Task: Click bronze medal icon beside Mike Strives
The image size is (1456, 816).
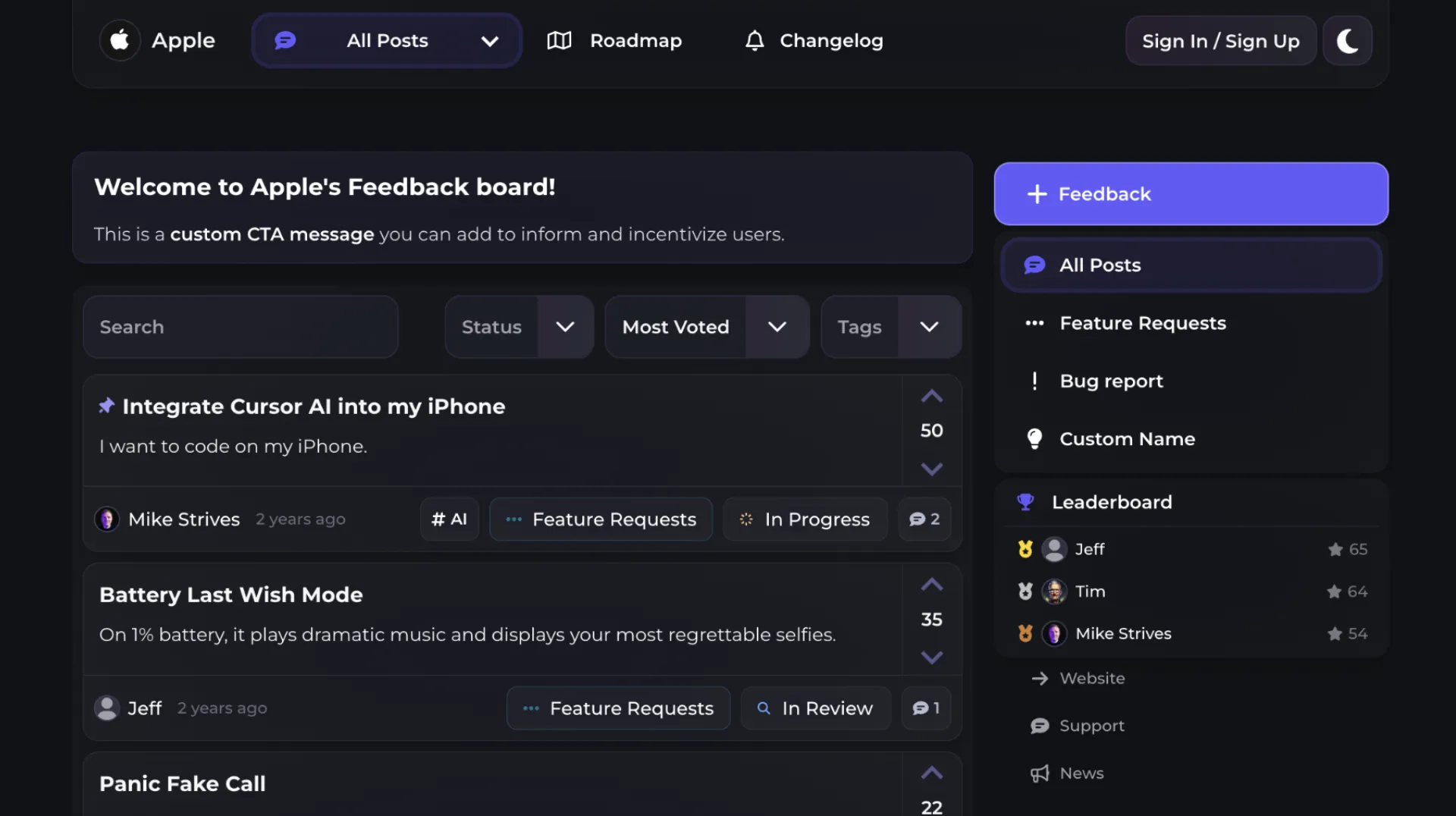Action: pyautogui.click(x=1025, y=634)
